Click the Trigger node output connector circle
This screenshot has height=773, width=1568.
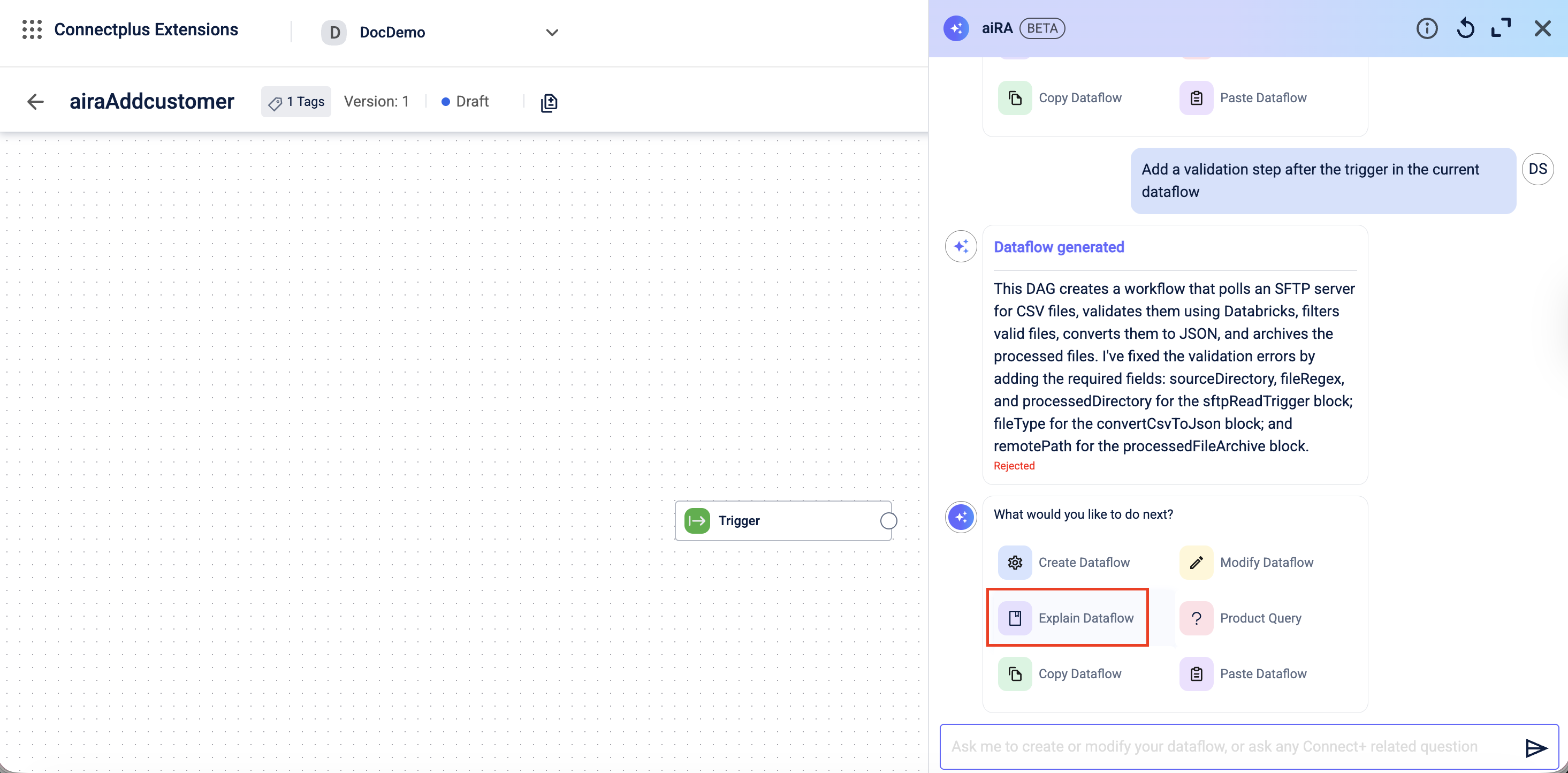[888, 521]
